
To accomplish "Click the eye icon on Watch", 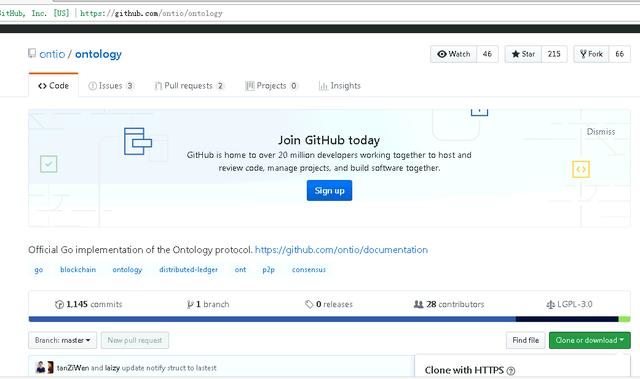I will click(x=442, y=54).
